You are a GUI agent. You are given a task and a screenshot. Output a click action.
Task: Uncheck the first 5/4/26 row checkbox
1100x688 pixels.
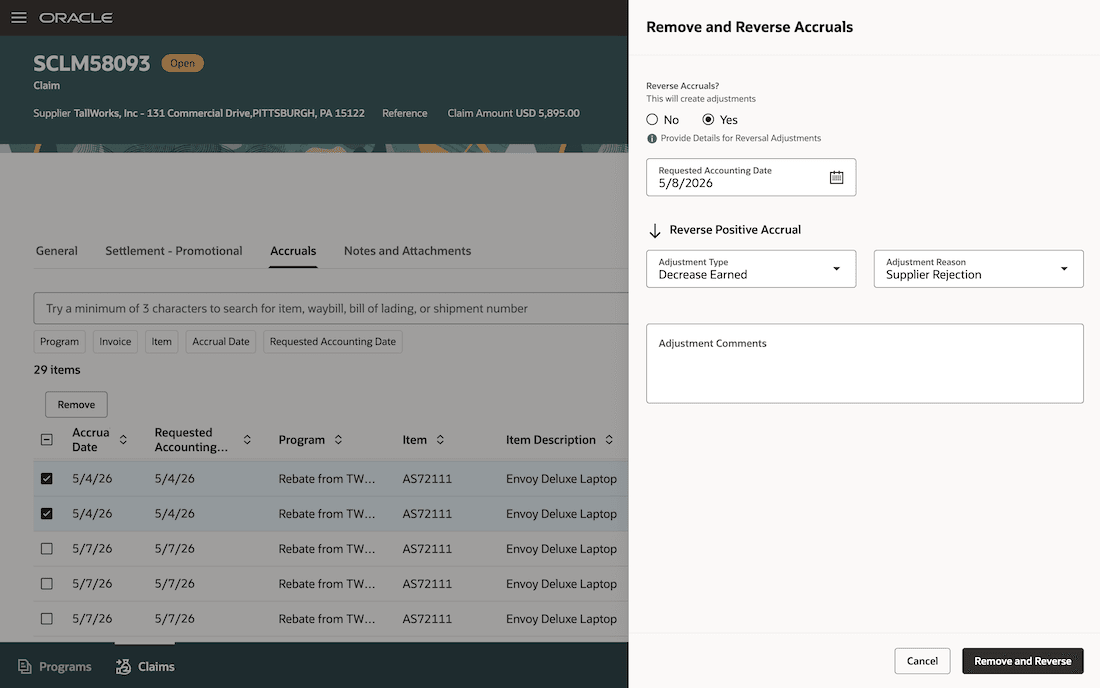pyautogui.click(x=46, y=478)
